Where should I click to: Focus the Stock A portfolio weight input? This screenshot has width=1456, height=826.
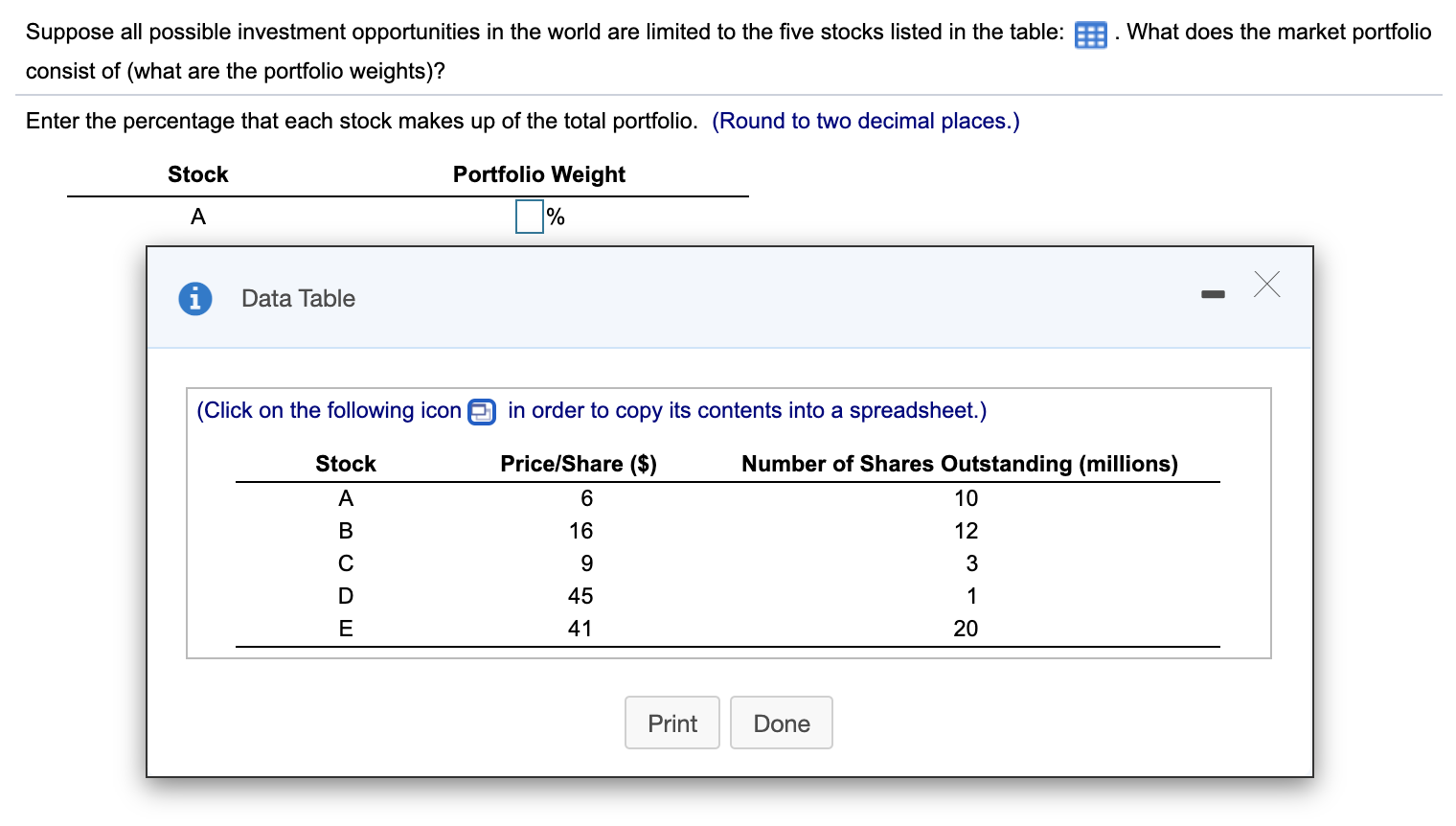[x=530, y=217]
